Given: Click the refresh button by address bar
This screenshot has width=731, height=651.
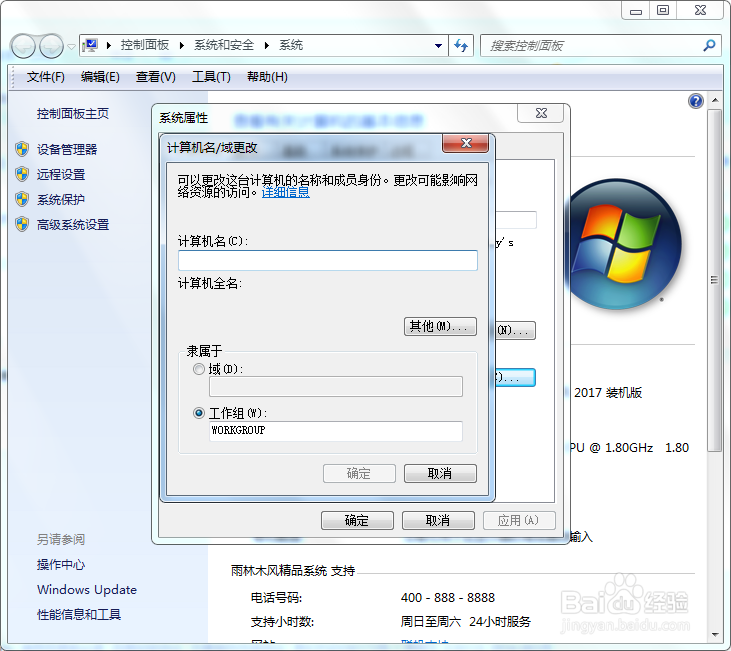Looking at the screenshot, I should point(461,46).
